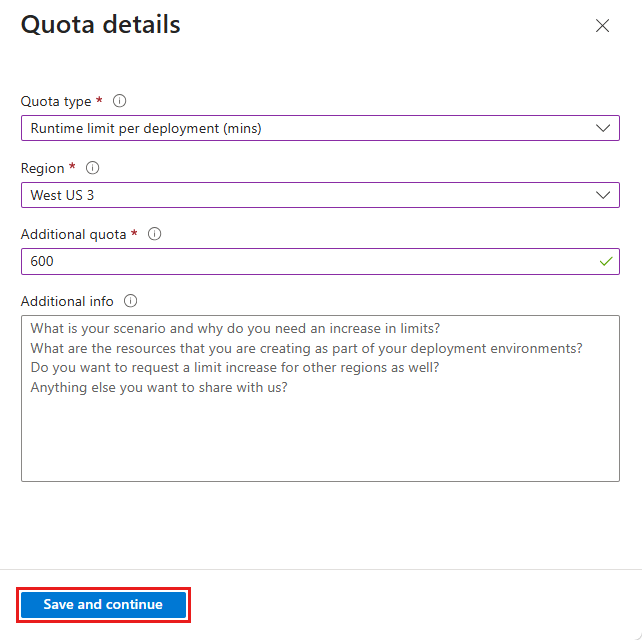Focus the Additional info text area
This screenshot has height=640, width=642.
coord(320,398)
